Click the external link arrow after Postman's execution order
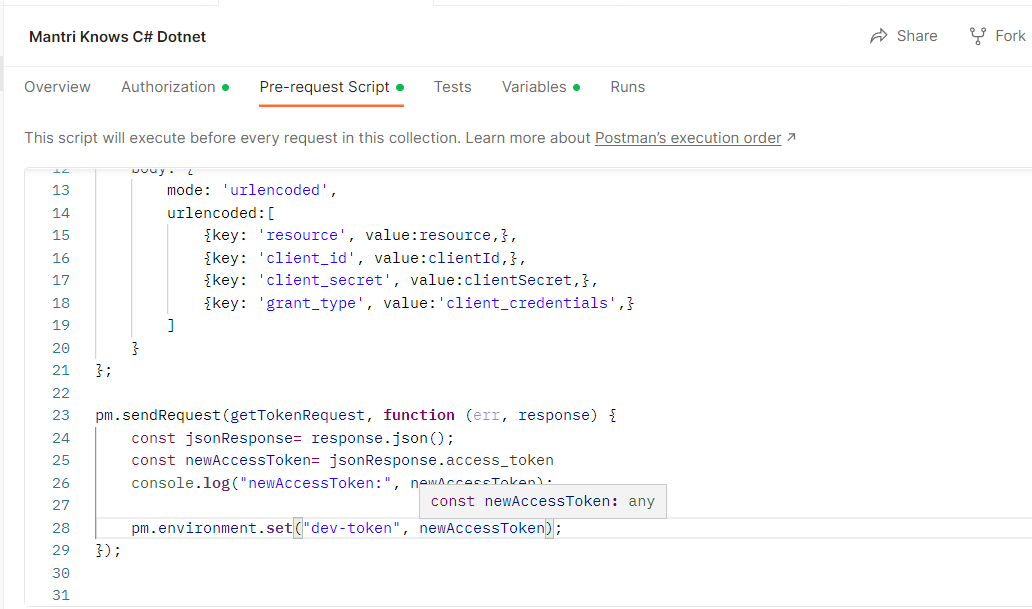The width and height of the screenshot is (1032, 609). pyautogui.click(x=789, y=137)
